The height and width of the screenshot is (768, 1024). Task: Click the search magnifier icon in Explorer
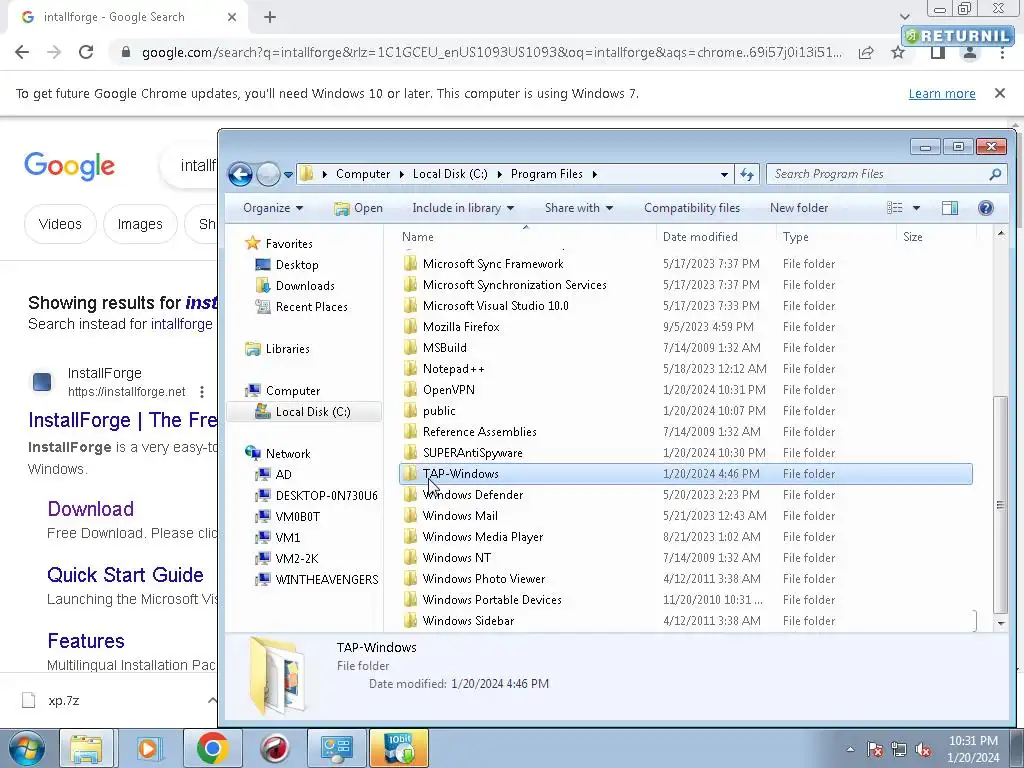click(995, 174)
